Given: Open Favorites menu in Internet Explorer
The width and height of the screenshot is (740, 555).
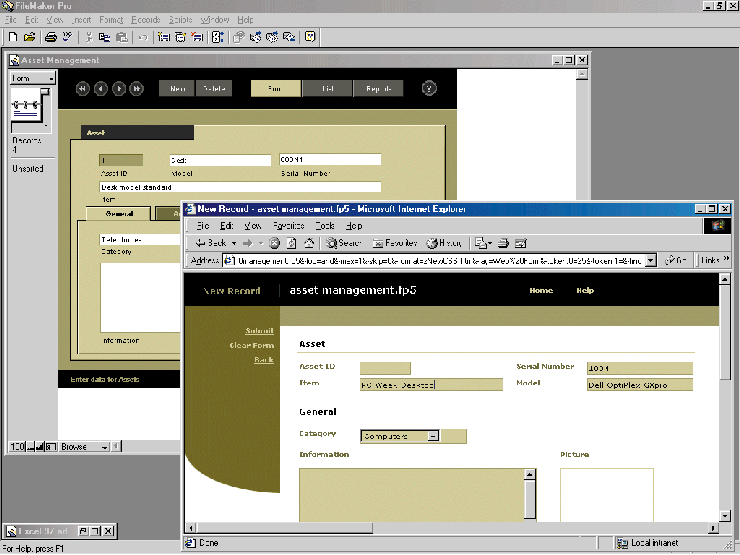Looking at the screenshot, I should (x=290, y=226).
